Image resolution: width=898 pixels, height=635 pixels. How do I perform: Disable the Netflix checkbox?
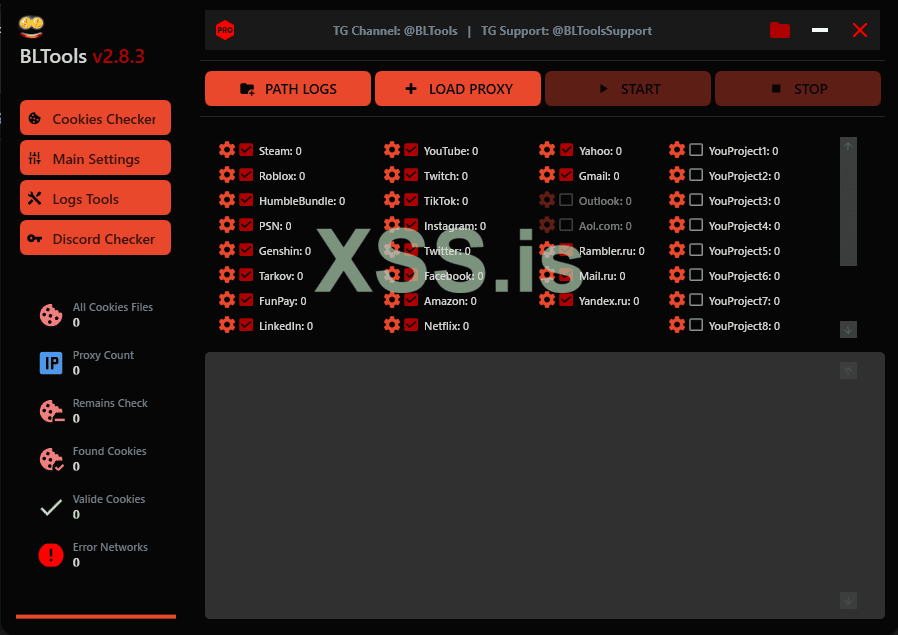point(411,325)
